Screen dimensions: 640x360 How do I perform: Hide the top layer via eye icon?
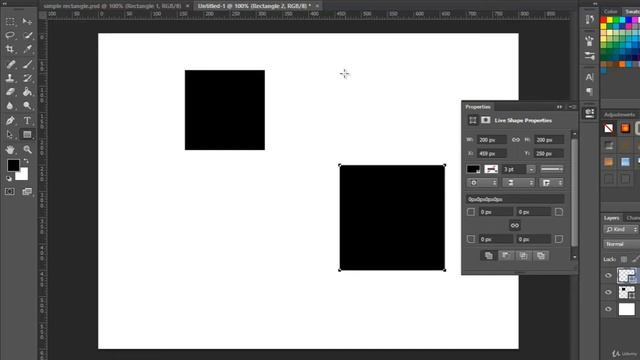608,276
